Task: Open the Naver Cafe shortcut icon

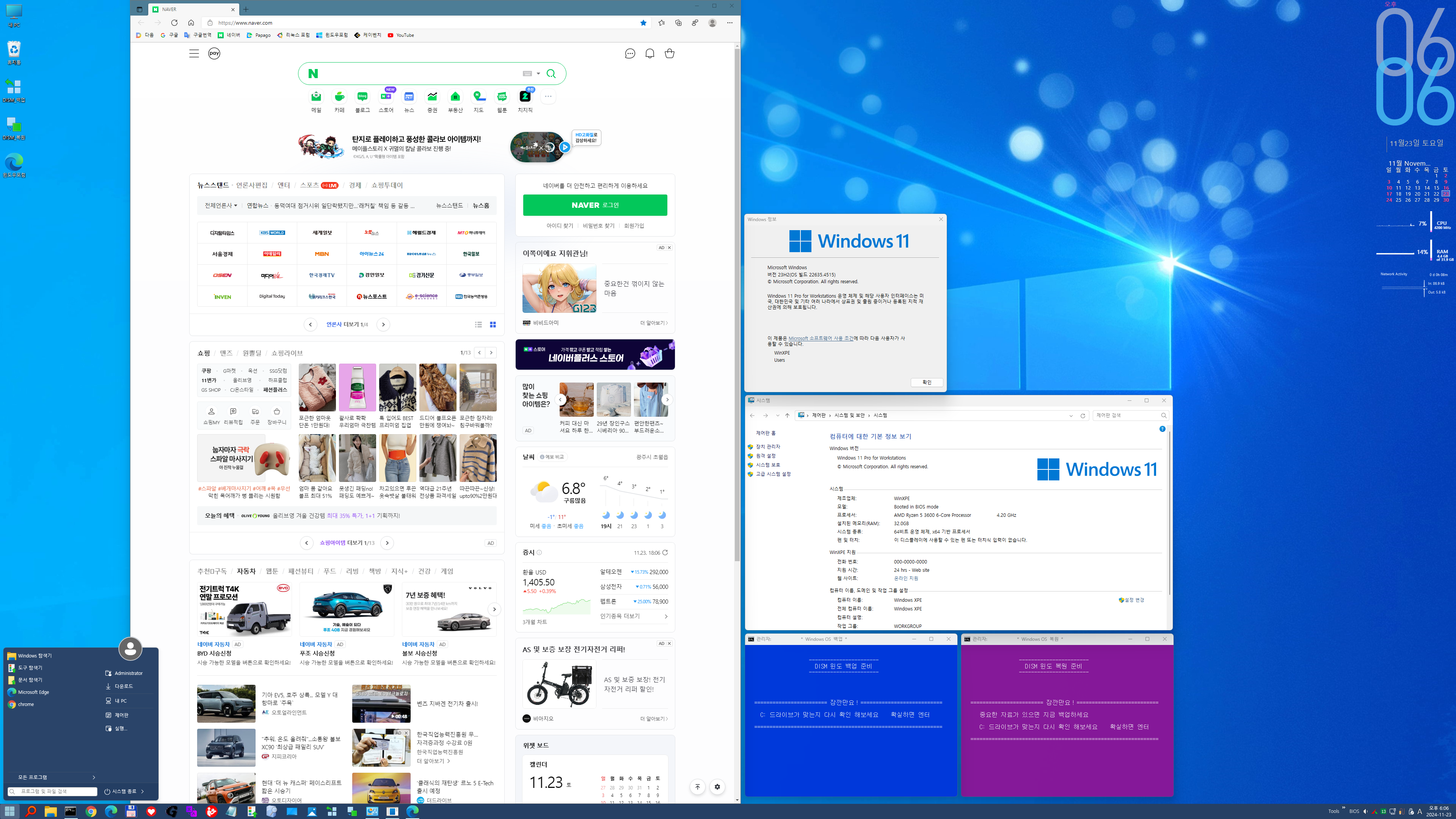Action: coord(339,97)
